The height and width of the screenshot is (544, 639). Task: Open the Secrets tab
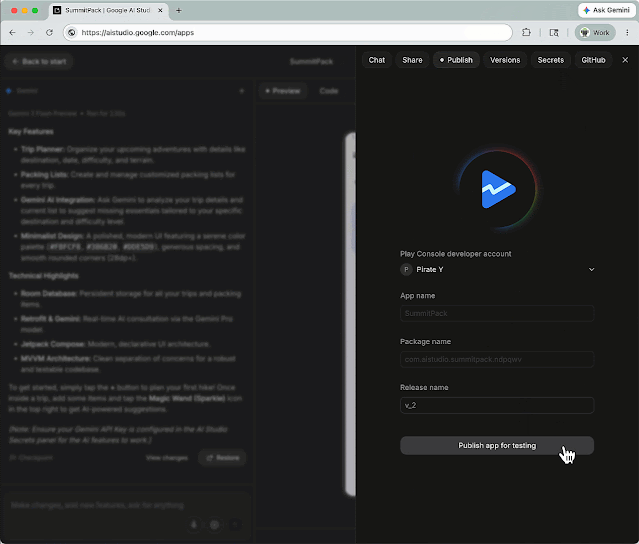pos(551,60)
